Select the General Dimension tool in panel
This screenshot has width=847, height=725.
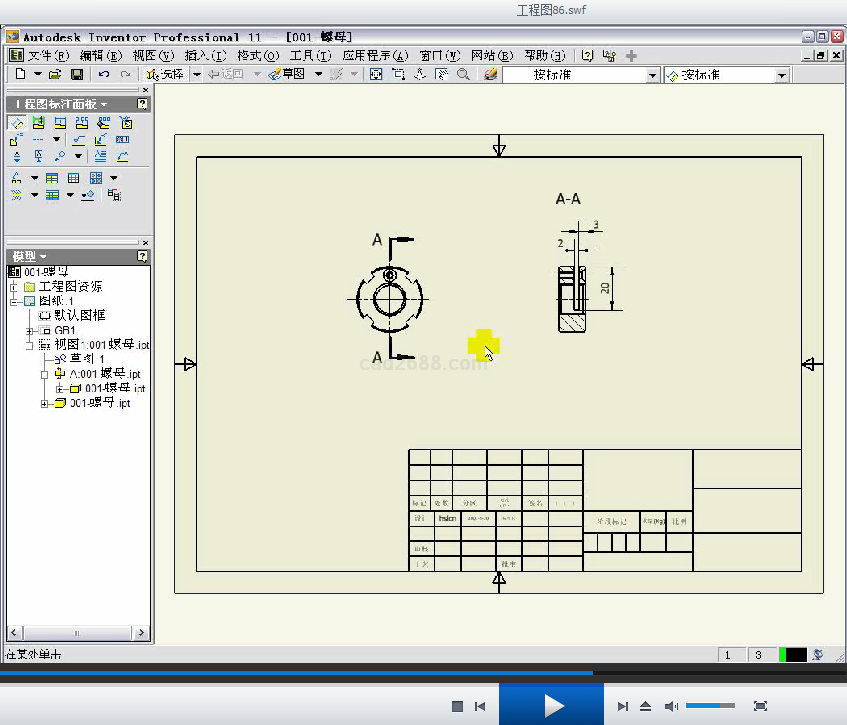pos(17,123)
